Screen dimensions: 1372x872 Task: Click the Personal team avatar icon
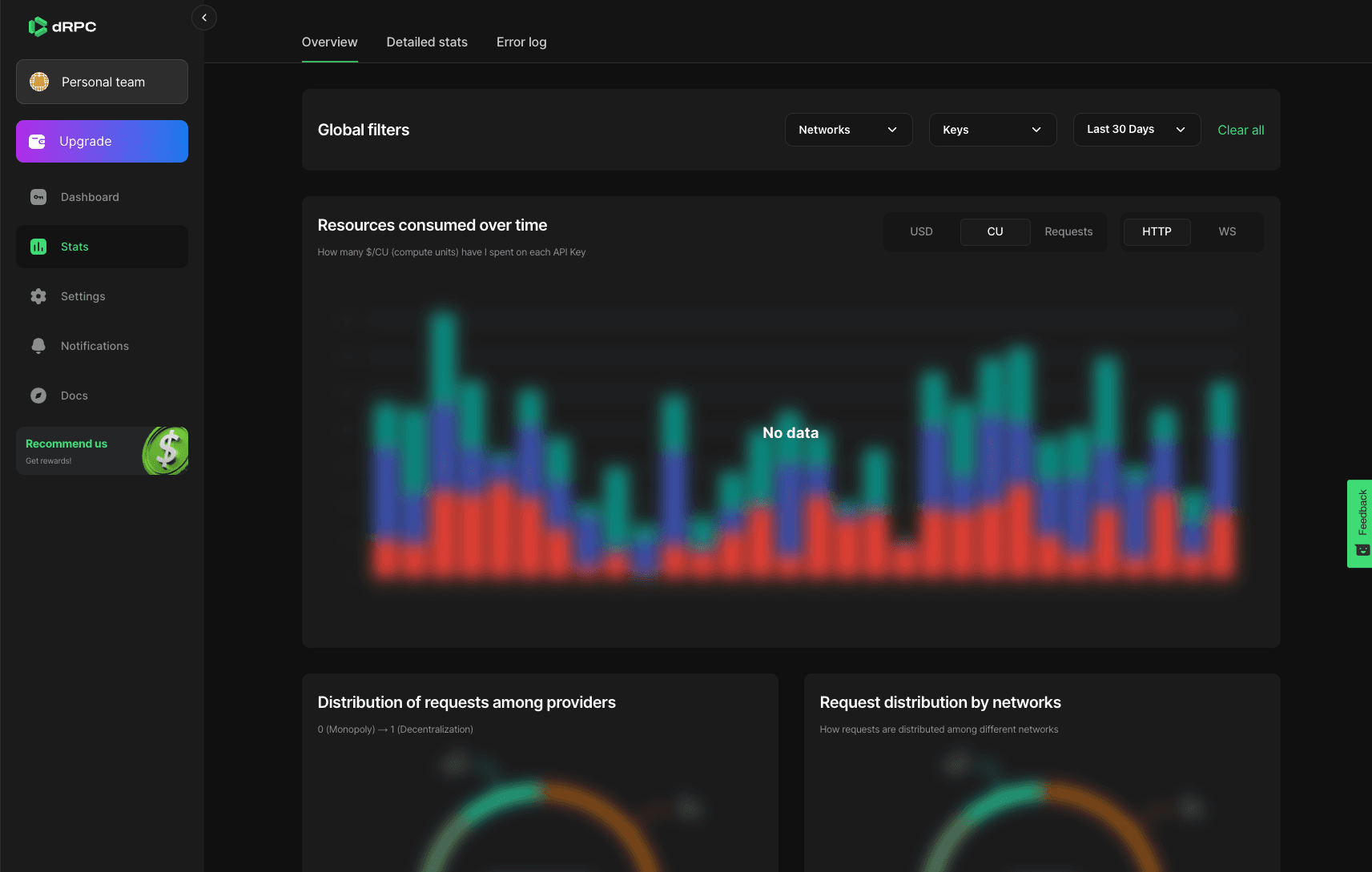[39, 82]
